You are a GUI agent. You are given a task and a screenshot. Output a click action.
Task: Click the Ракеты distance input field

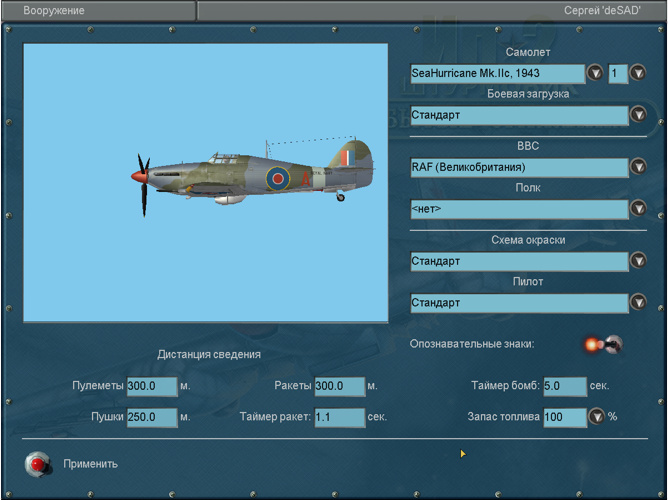[339, 386]
